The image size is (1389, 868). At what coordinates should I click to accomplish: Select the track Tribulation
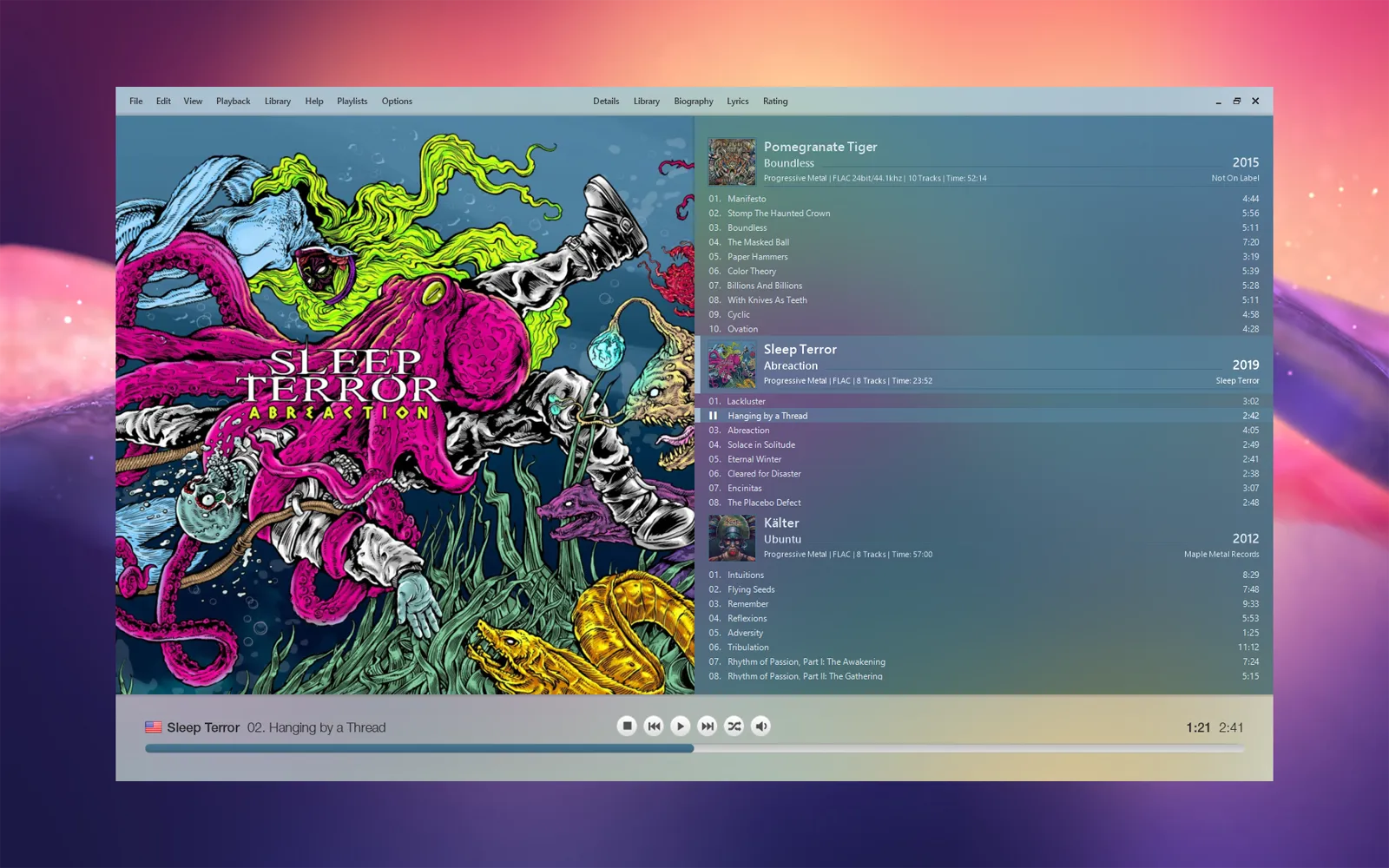984,648
